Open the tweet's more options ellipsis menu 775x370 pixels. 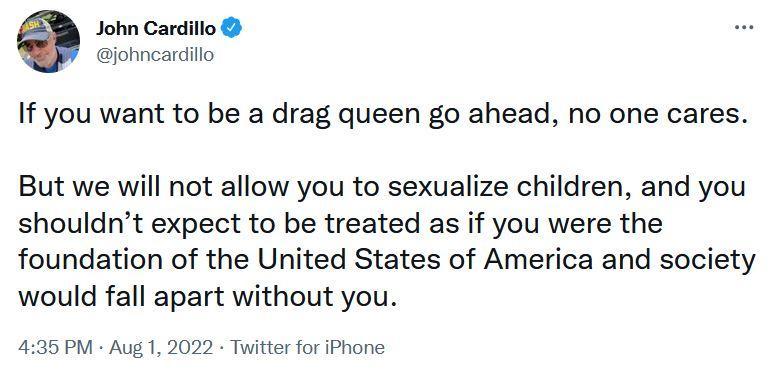tap(744, 28)
